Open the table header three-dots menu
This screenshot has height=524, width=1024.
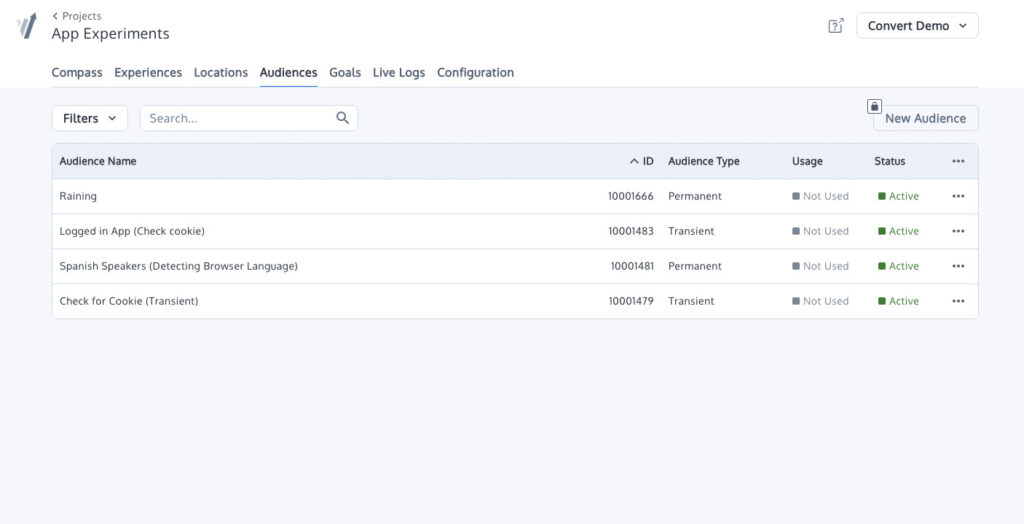[x=958, y=161]
